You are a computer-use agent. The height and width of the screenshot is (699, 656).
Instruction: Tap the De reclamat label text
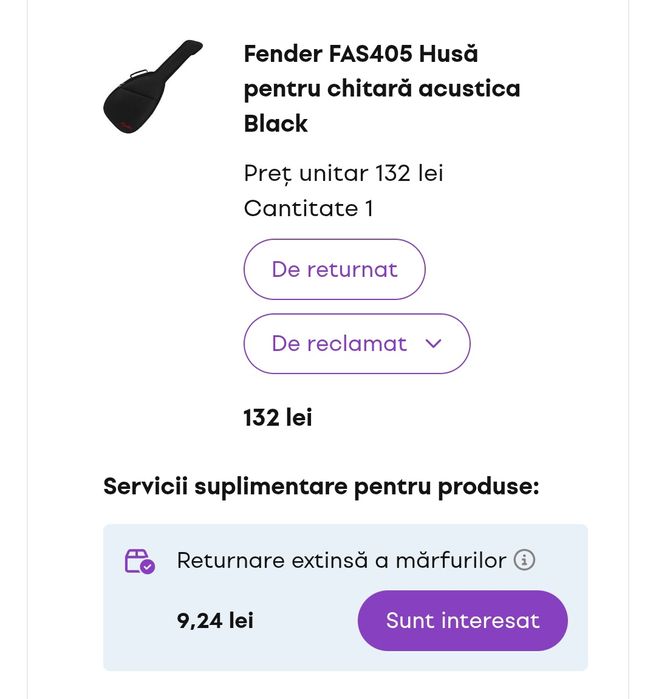(x=339, y=343)
